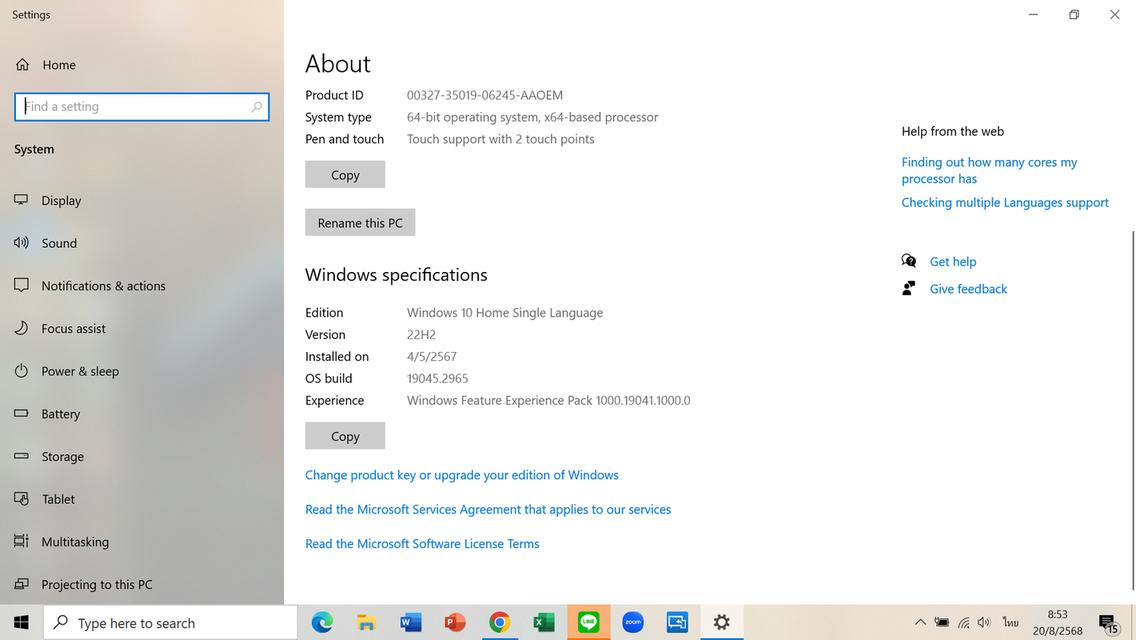Viewport: 1136px width, 640px height.
Task: Read the Microsoft Services Agreement link
Action: coord(488,510)
